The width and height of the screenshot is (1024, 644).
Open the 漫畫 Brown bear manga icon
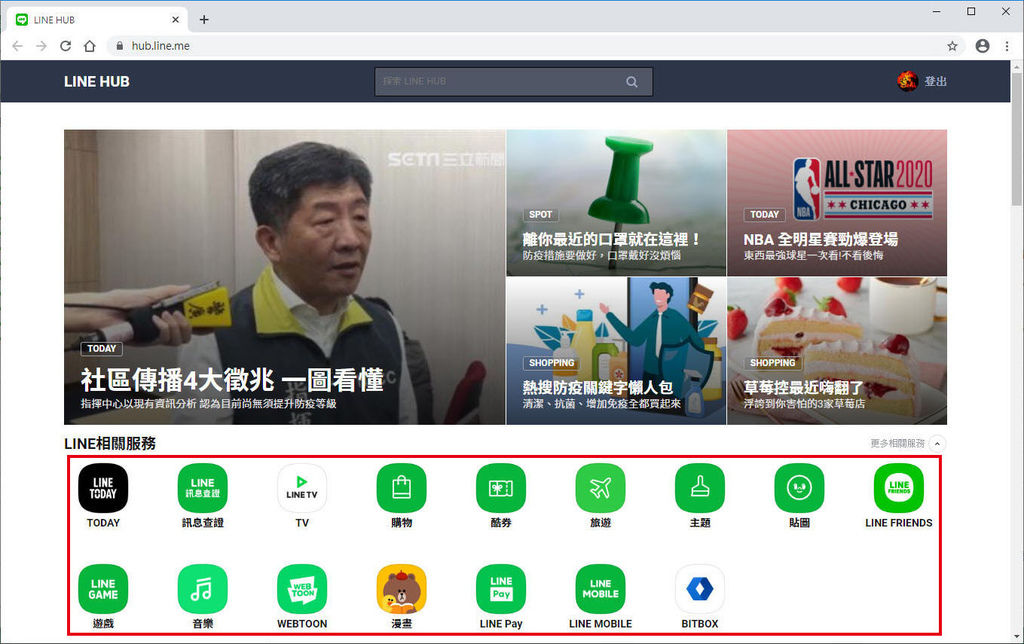point(402,589)
